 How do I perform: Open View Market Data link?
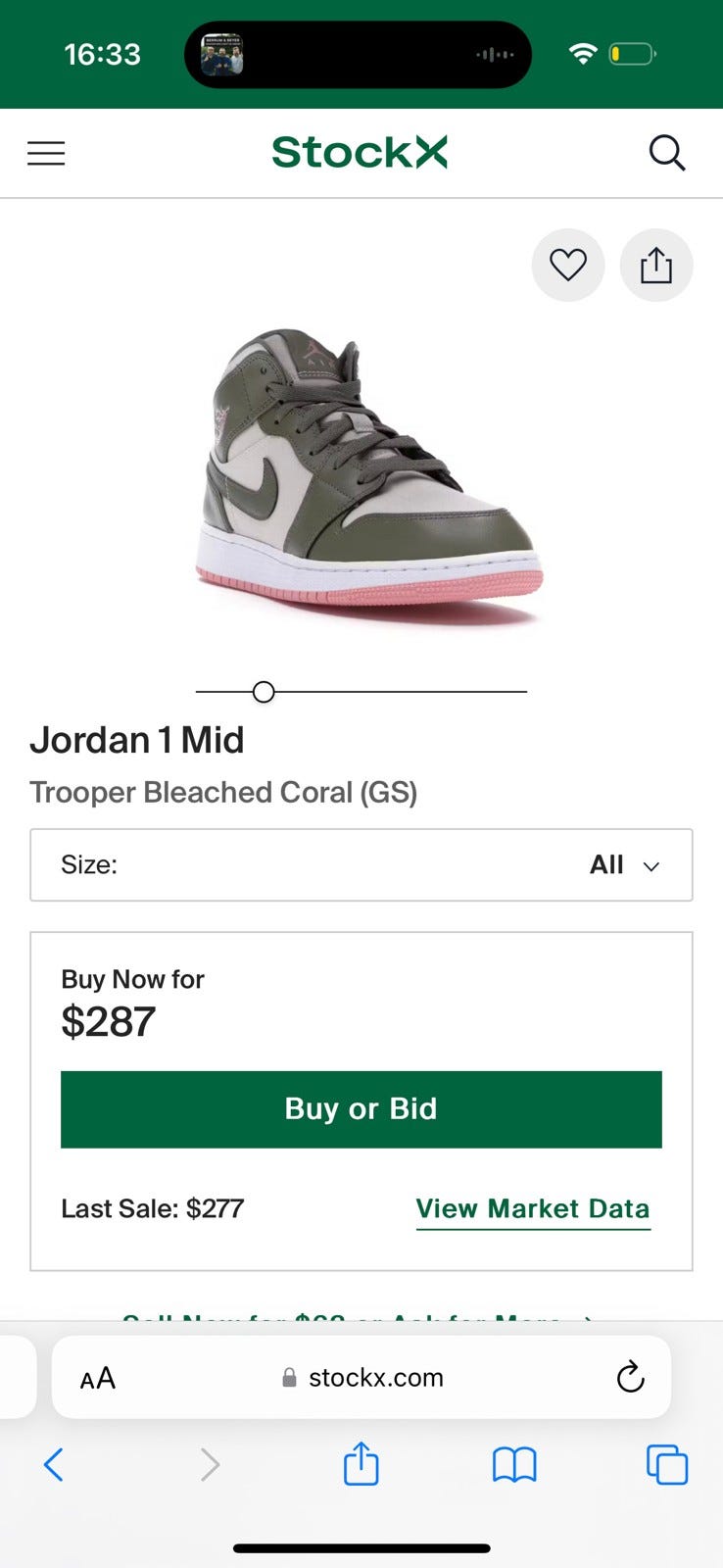coord(533,1208)
